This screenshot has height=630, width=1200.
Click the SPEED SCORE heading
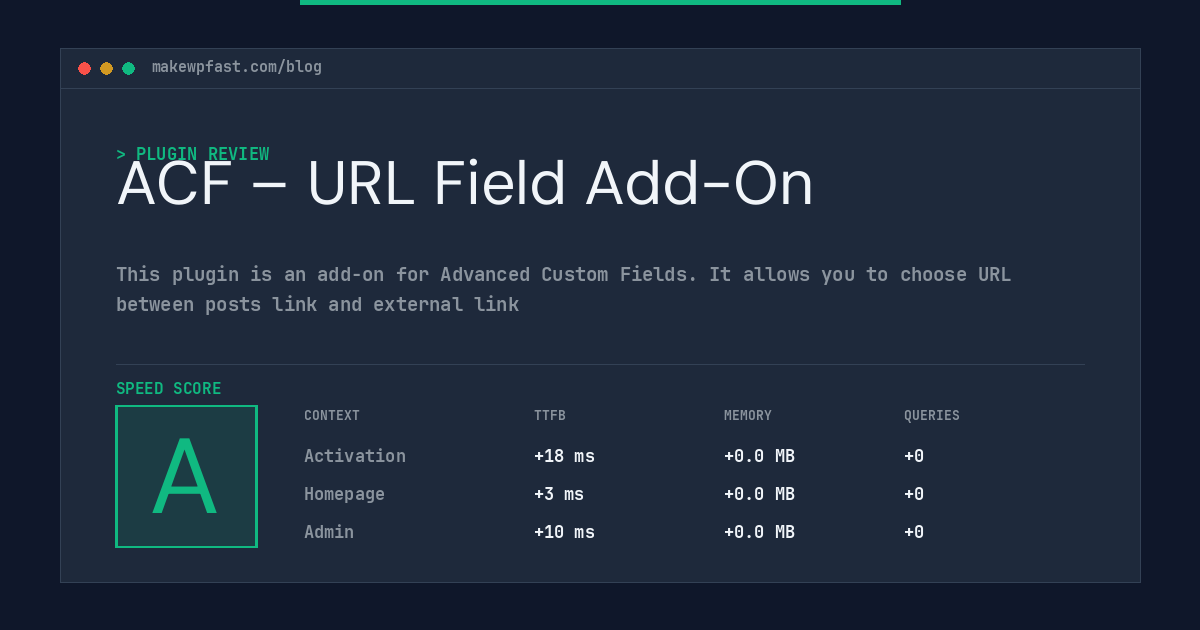point(169,389)
